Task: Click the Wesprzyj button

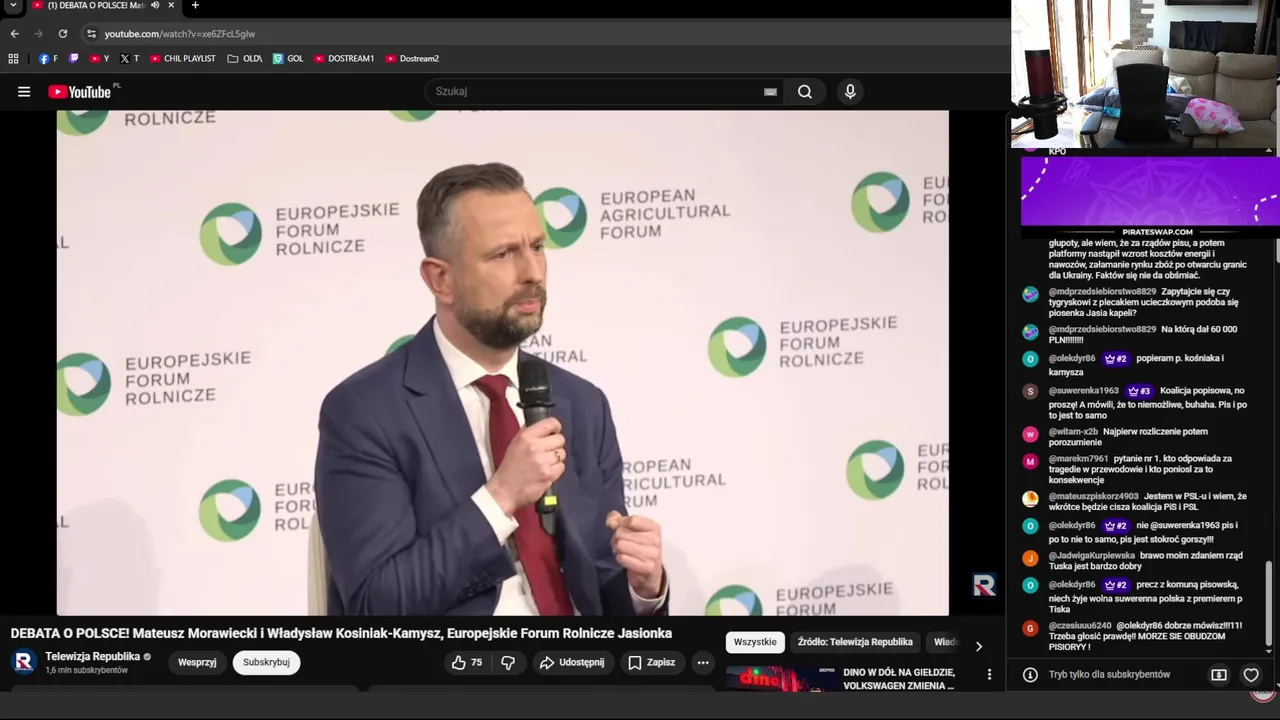Action: pos(197,662)
